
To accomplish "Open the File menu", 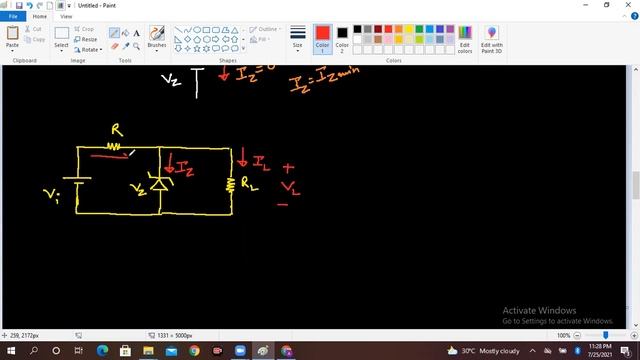I will pyautogui.click(x=13, y=16).
